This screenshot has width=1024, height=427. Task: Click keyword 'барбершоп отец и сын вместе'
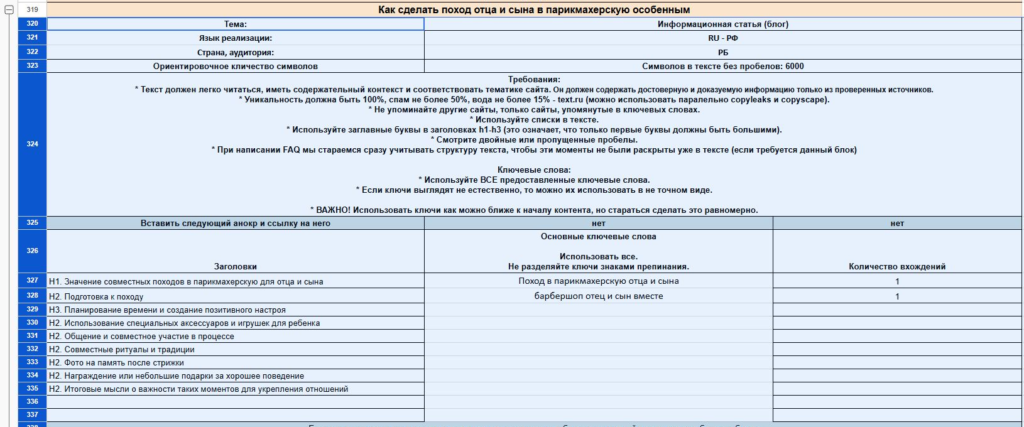tap(598, 296)
